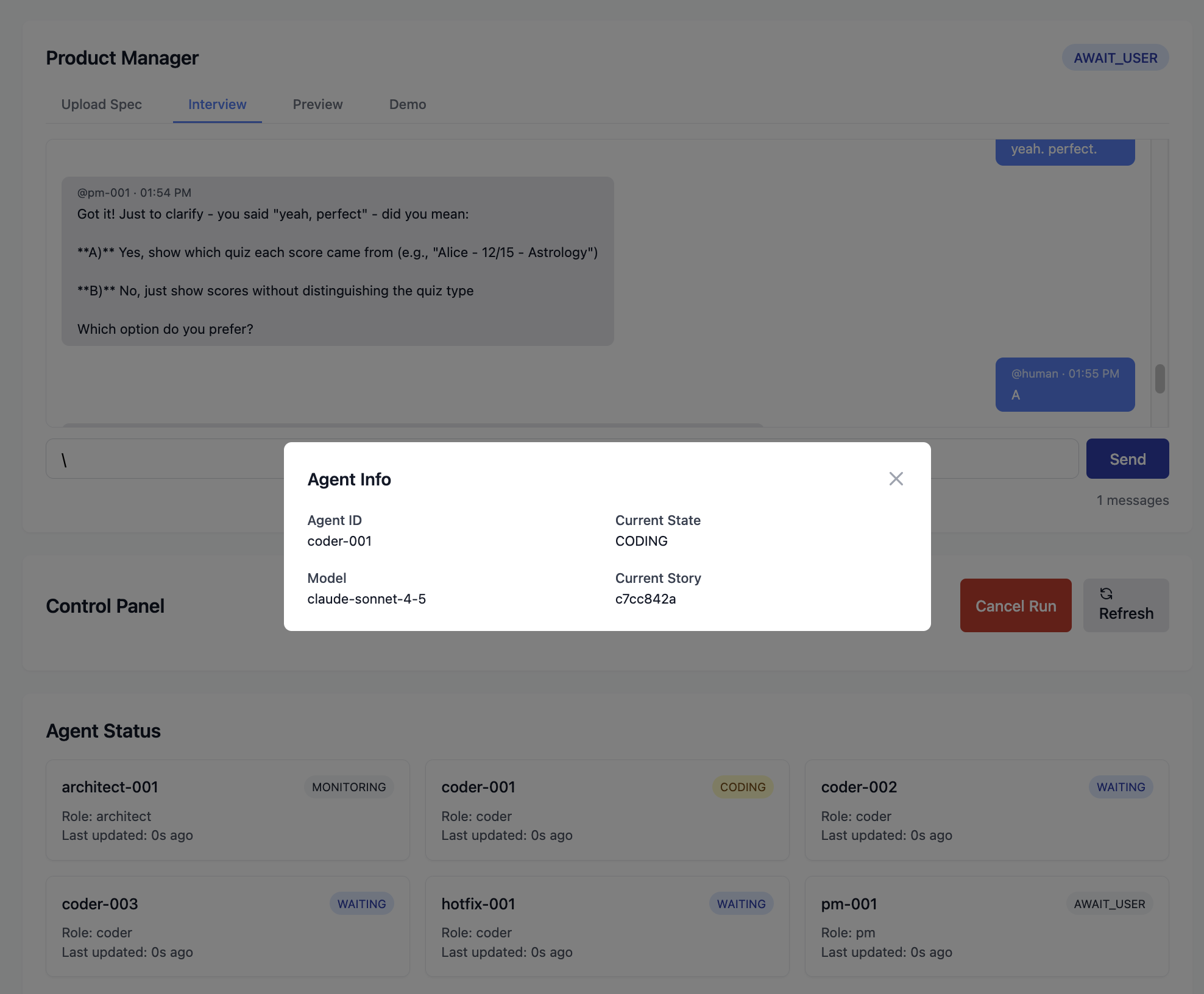Focus the chat message input field
The image size is (1204, 994).
point(165,459)
